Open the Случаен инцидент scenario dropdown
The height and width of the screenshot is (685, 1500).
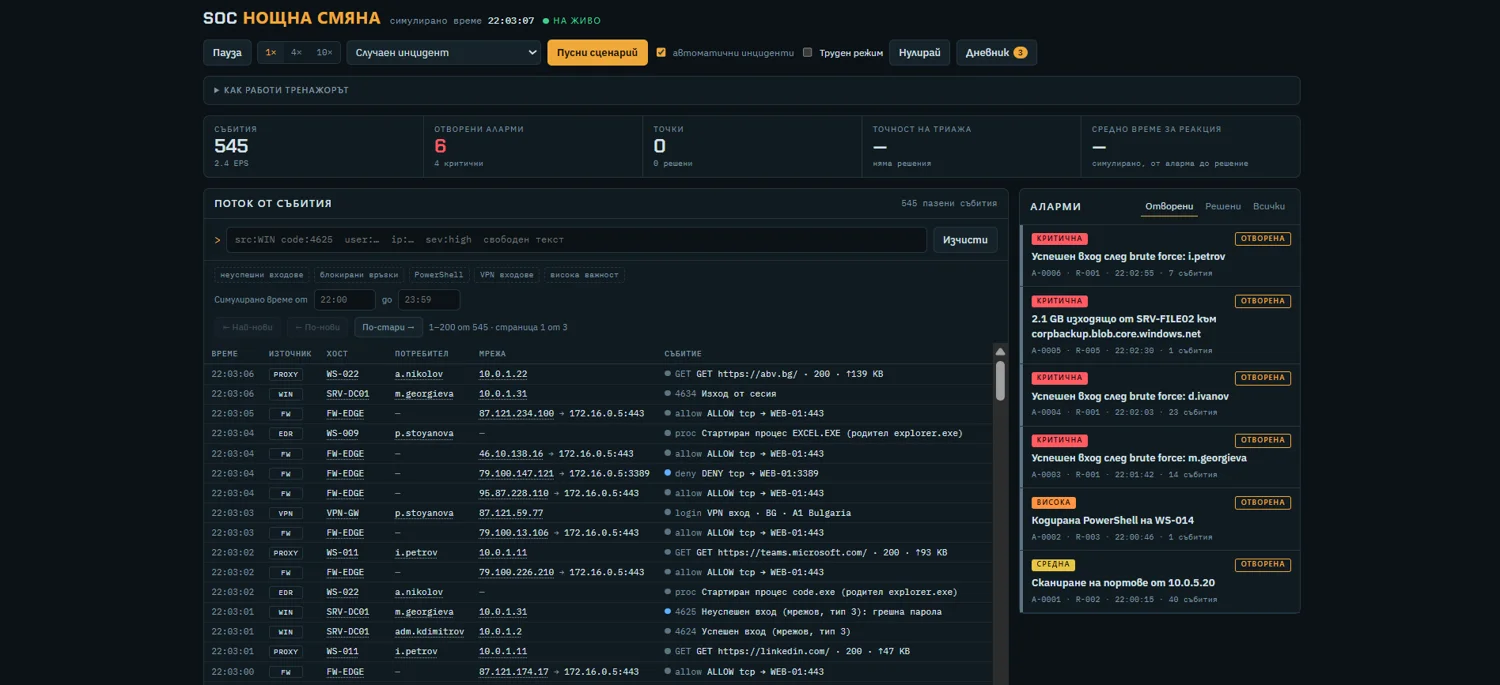tap(444, 53)
